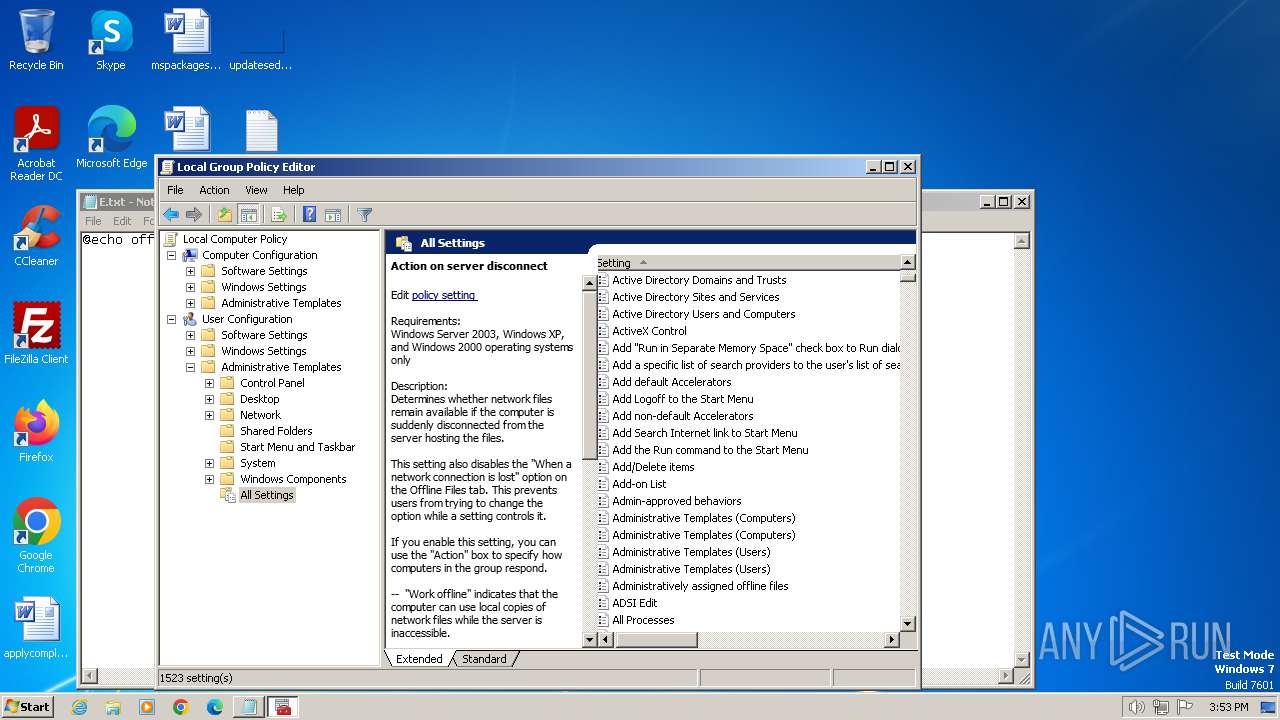Open Skype desktop shortcut
Image resolution: width=1280 pixels, height=720 pixels.
pyautogui.click(x=110, y=40)
